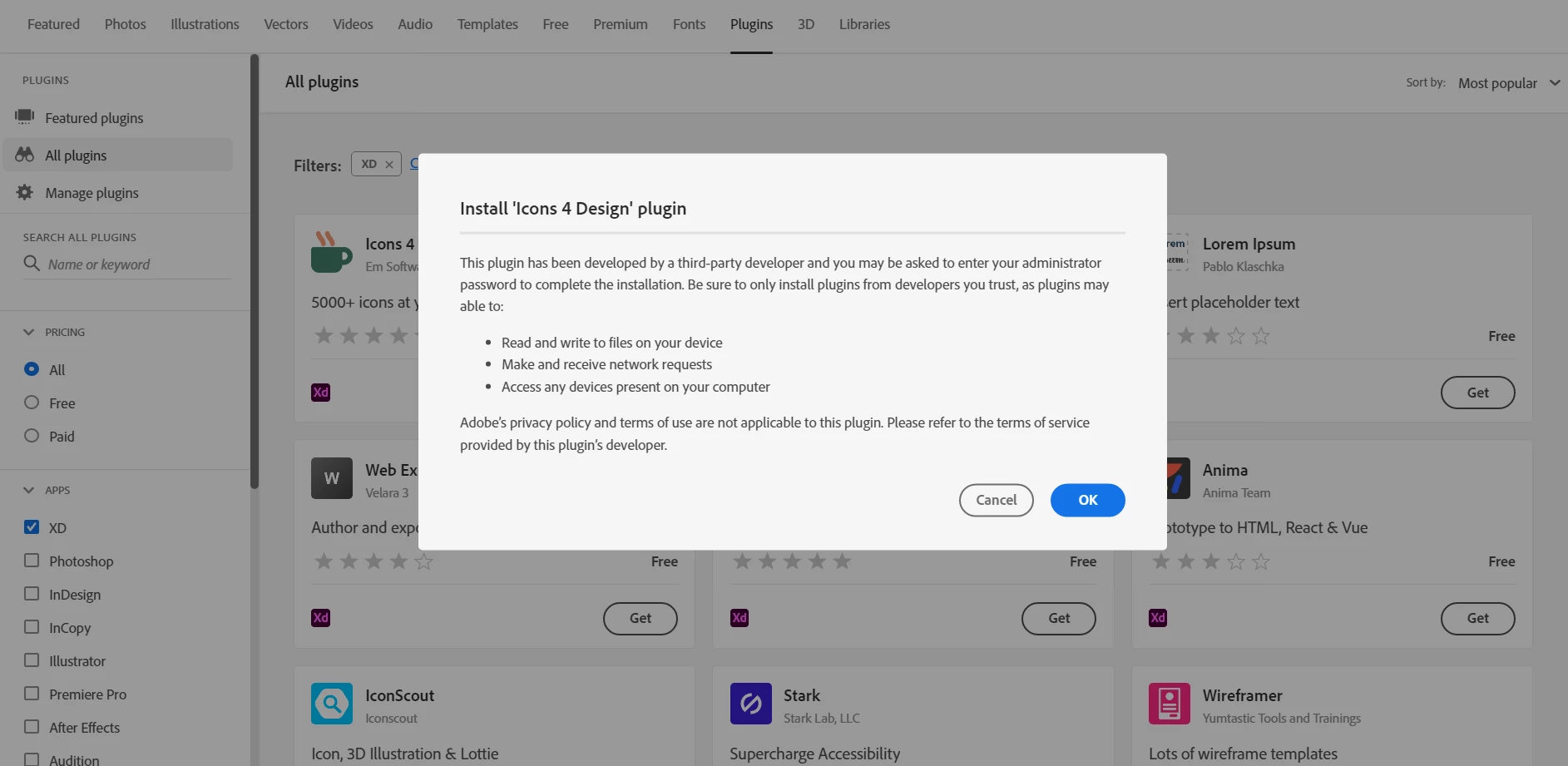Click Xd badge on Anima card
Image resolution: width=1568 pixels, height=766 pixels.
[1158, 618]
